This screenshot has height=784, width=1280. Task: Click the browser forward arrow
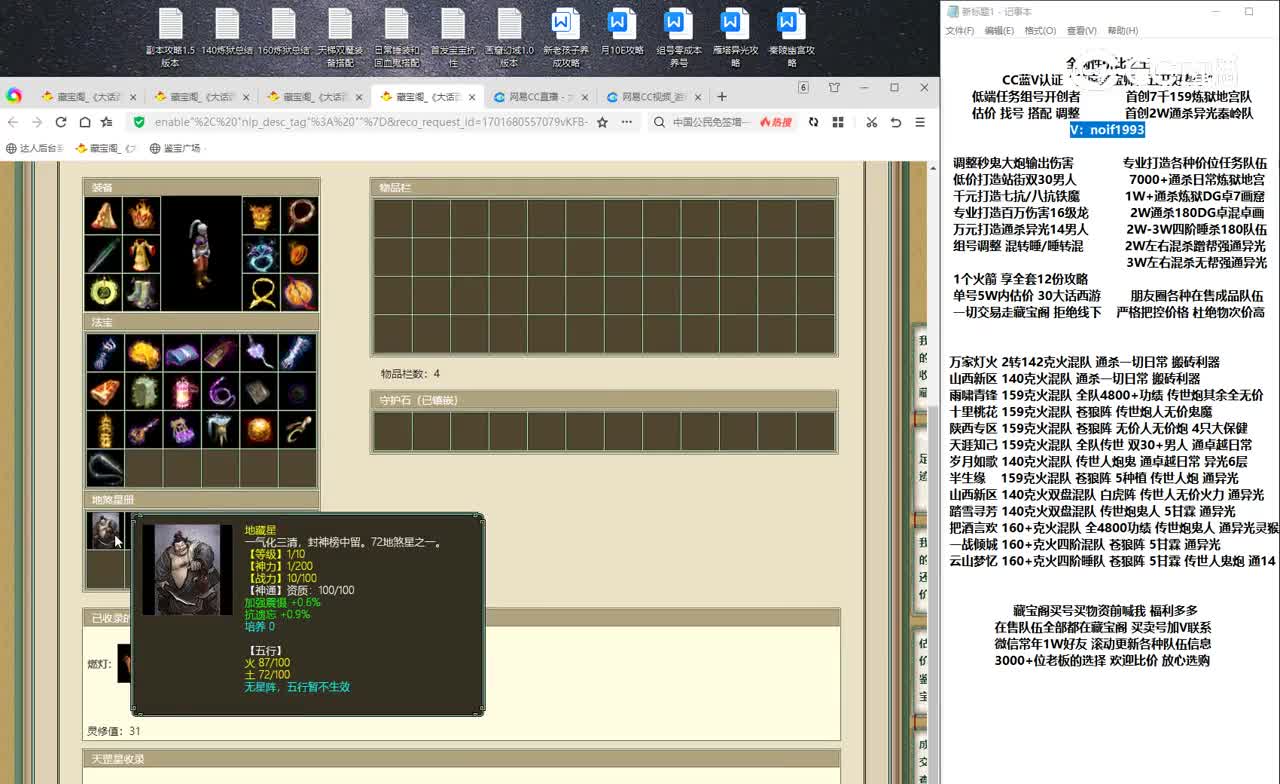37,122
